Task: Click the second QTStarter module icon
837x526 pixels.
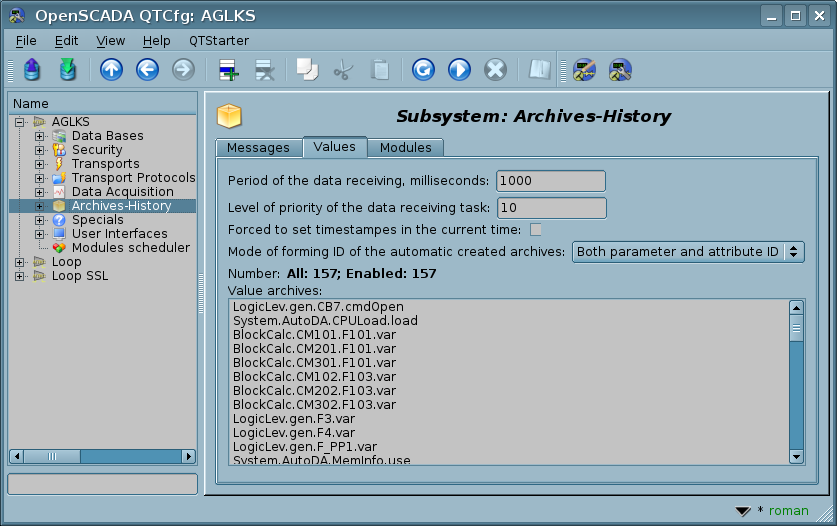Action: click(620, 70)
